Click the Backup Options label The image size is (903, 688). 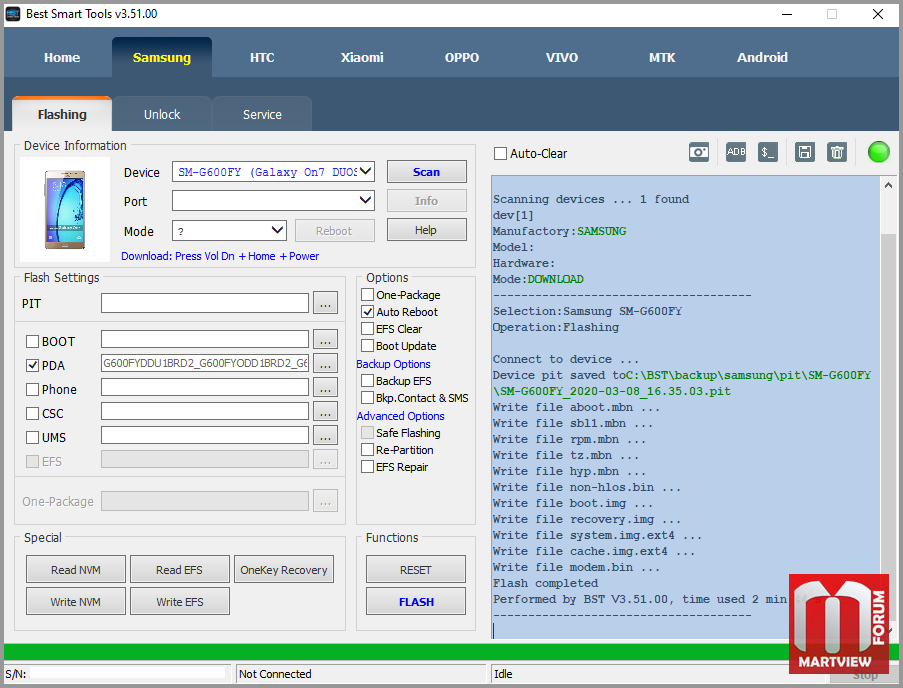click(x=393, y=364)
